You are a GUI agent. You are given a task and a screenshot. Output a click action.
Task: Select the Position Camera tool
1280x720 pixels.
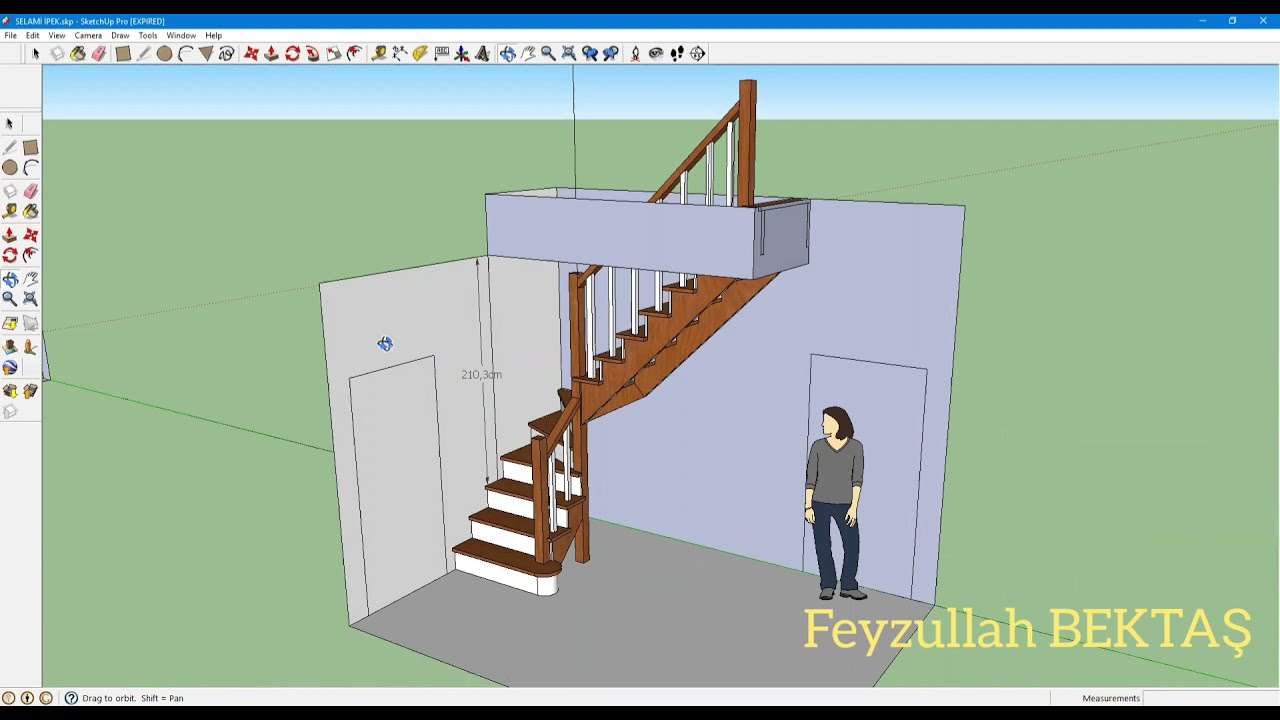tap(635, 53)
